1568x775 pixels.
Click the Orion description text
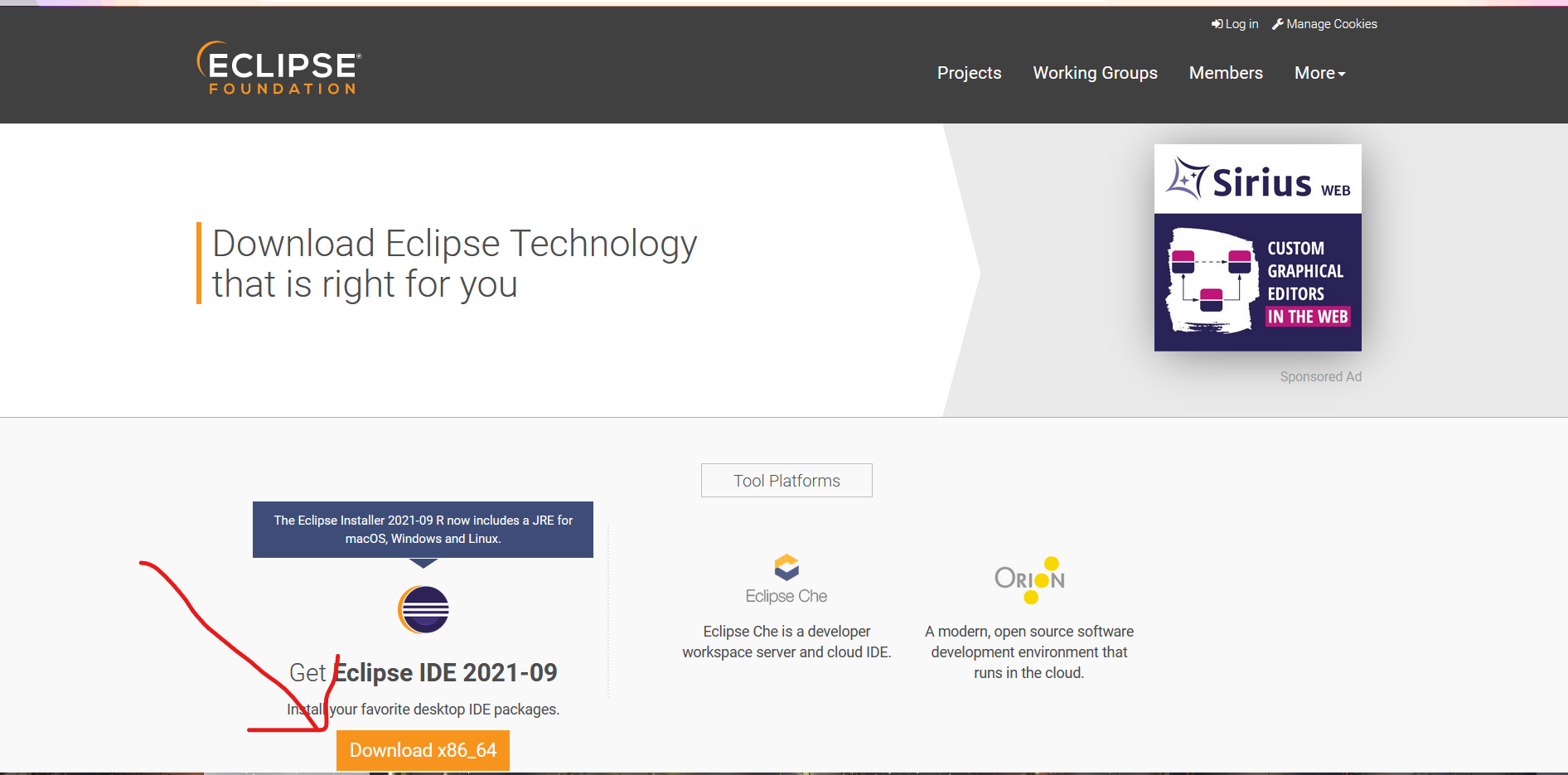click(x=1029, y=652)
